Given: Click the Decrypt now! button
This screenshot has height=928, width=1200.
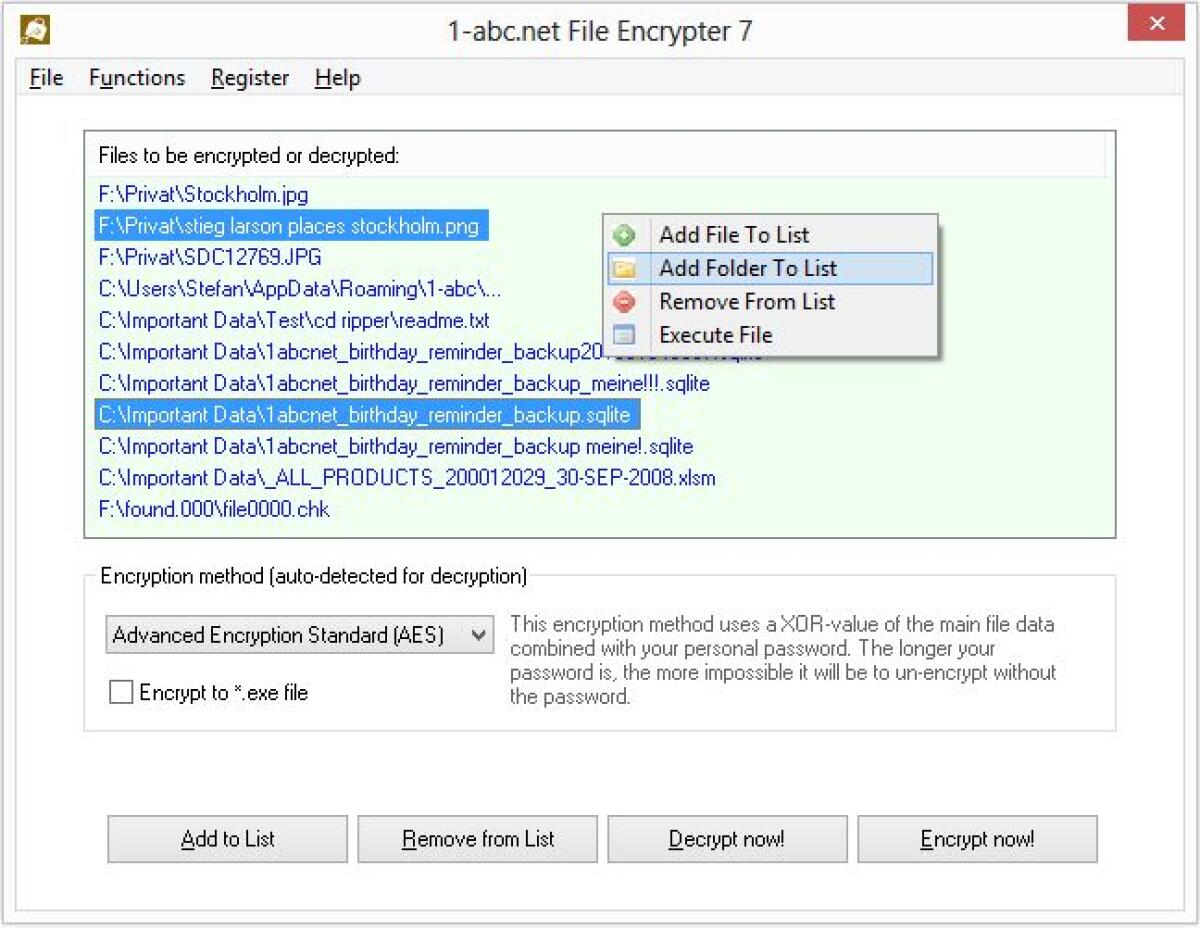Looking at the screenshot, I should 727,839.
